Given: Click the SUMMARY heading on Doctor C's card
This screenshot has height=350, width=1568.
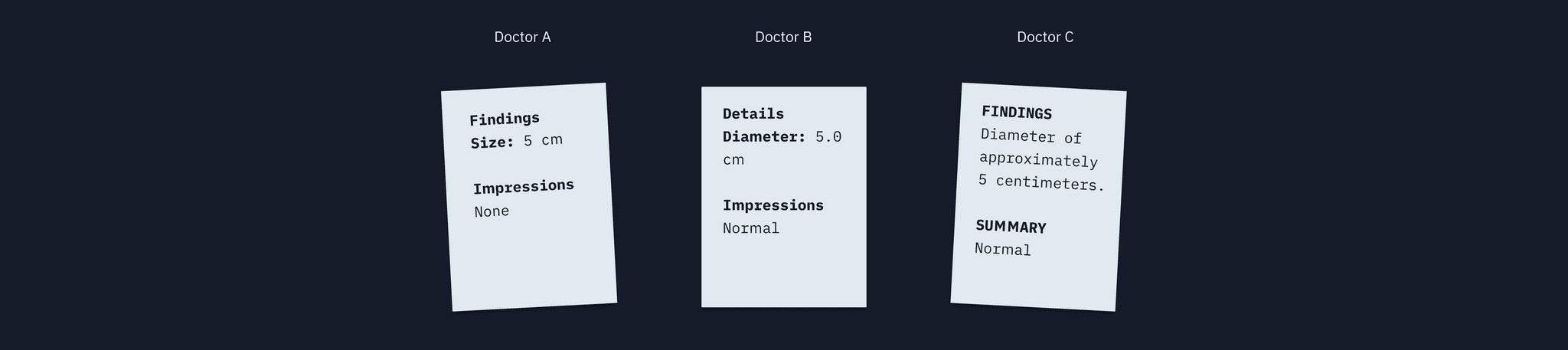Looking at the screenshot, I should [x=1011, y=227].
